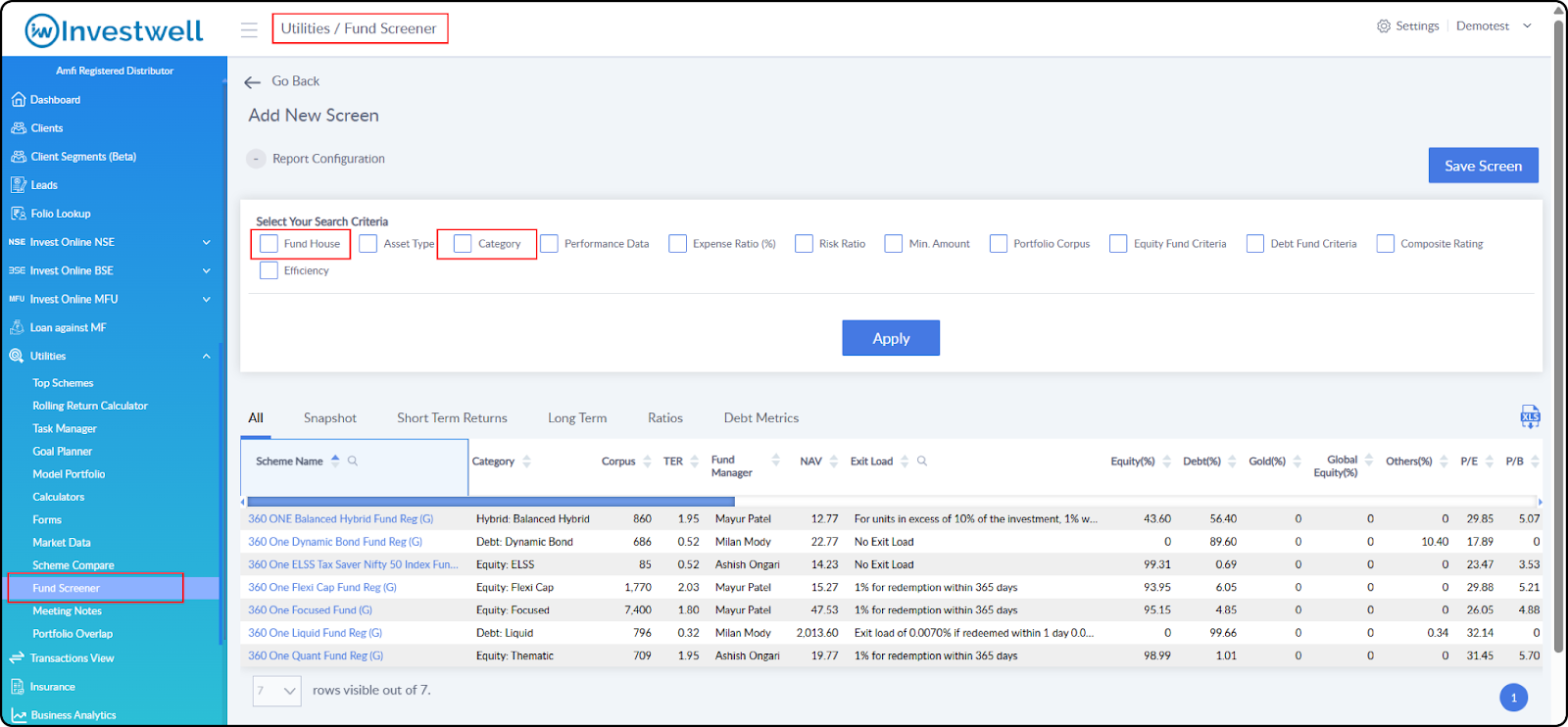The height and width of the screenshot is (727, 1568).
Task: Check the Composite Rating checkbox
Action: pos(1385,244)
